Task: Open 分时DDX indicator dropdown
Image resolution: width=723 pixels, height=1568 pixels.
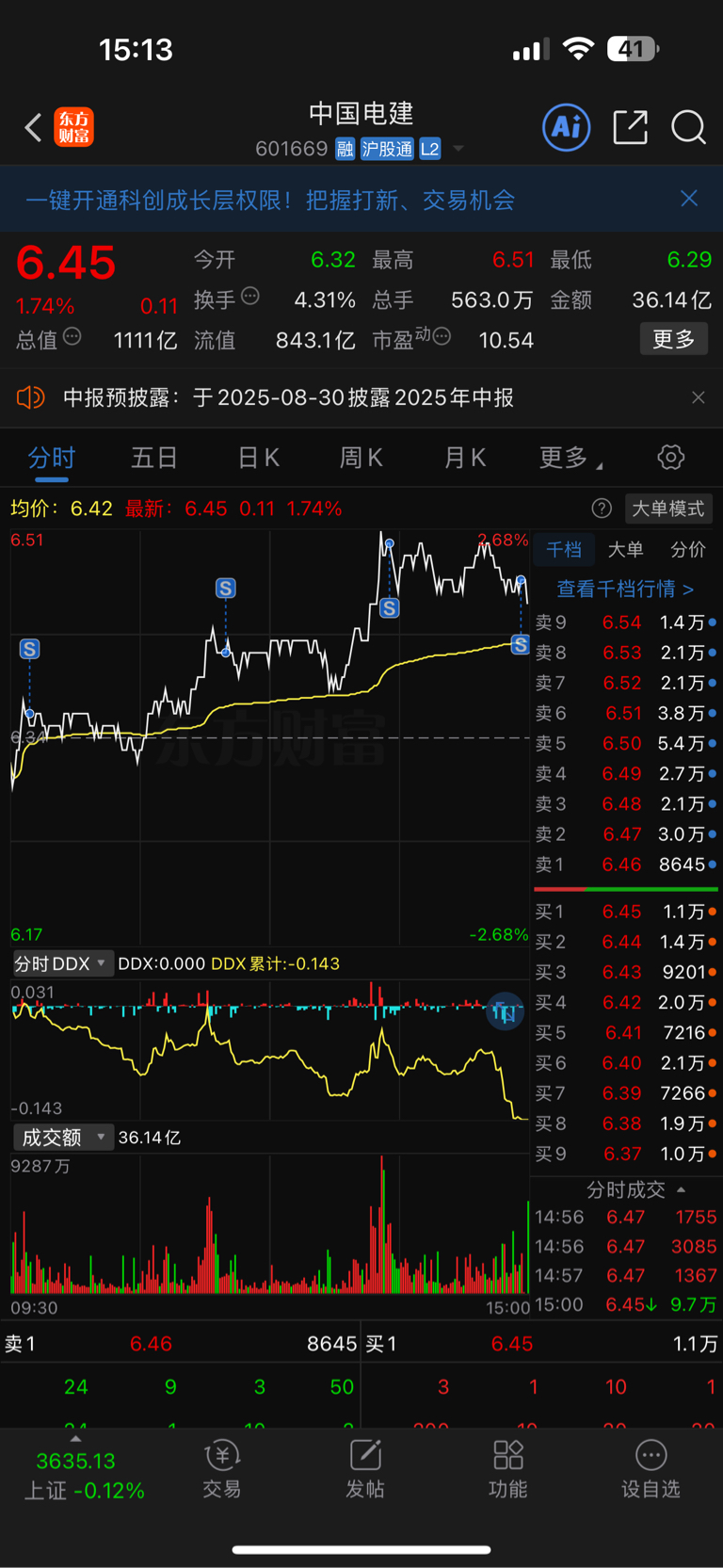Action: [62, 963]
